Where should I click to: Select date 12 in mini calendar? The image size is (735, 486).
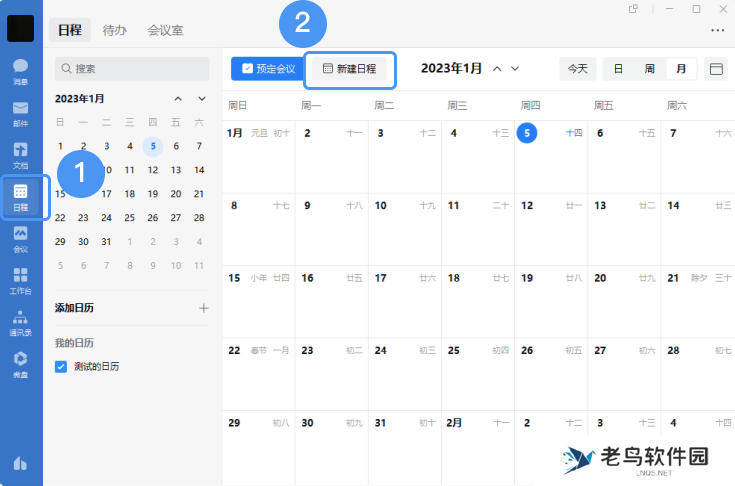point(153,170)
